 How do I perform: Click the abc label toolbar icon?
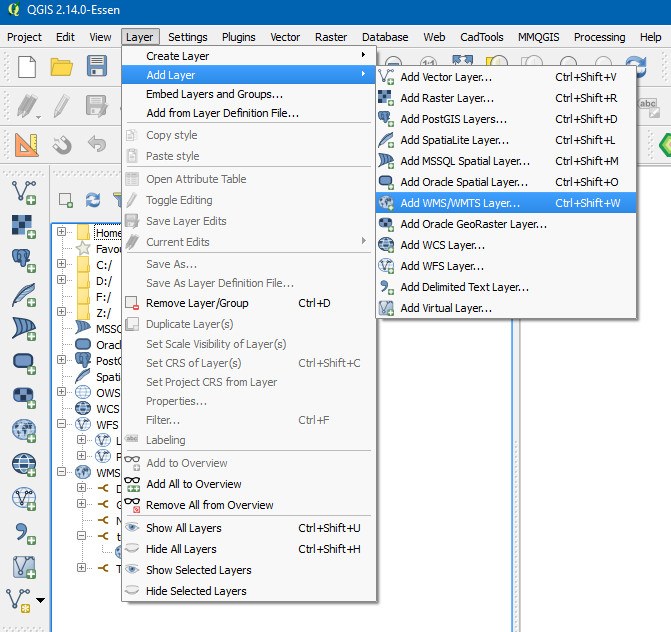click(649, 107)
